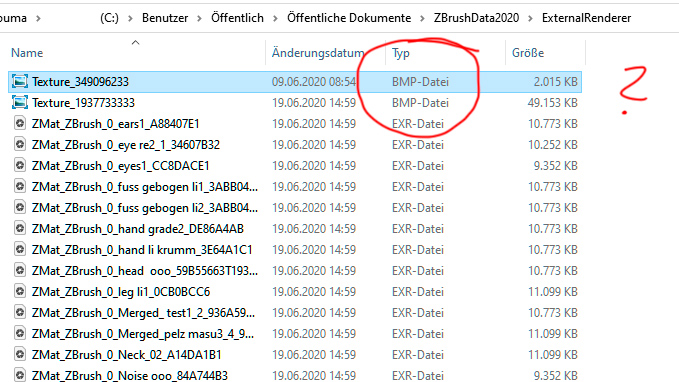Toggle sort direction arrow above Name
The width and height of the screenshot is (679, 382).
click(x=136, y=42)
